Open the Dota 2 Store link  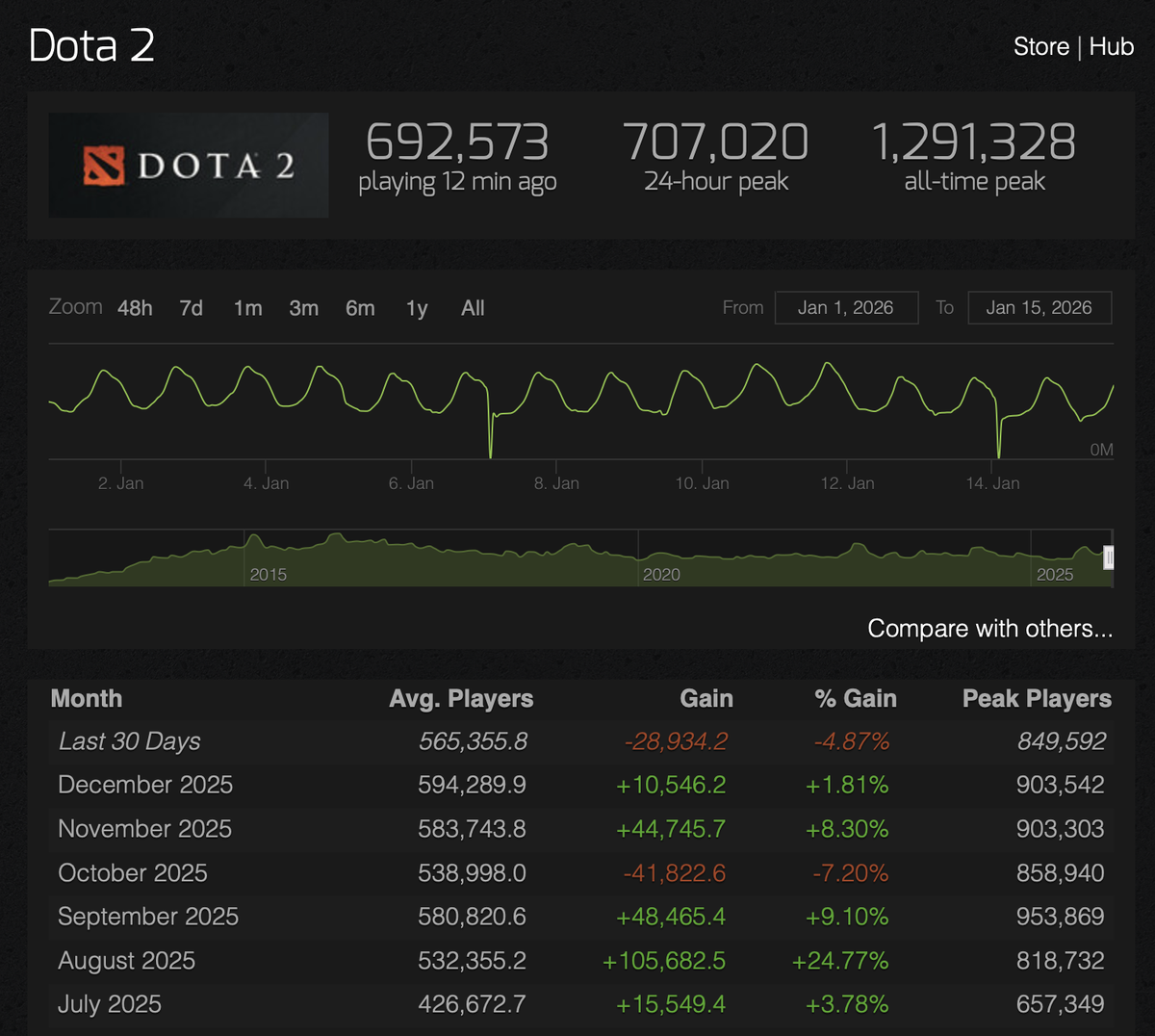(1041, 46)
